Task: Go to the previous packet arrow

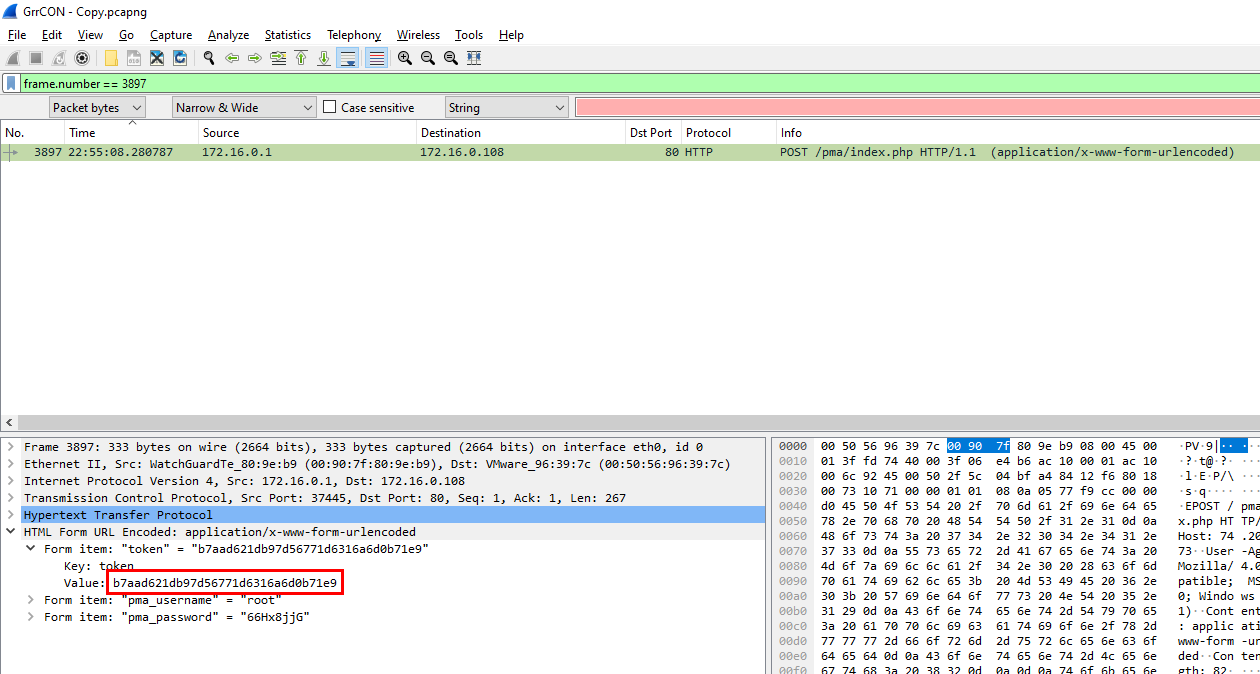Action: click(x=232, y=58)
